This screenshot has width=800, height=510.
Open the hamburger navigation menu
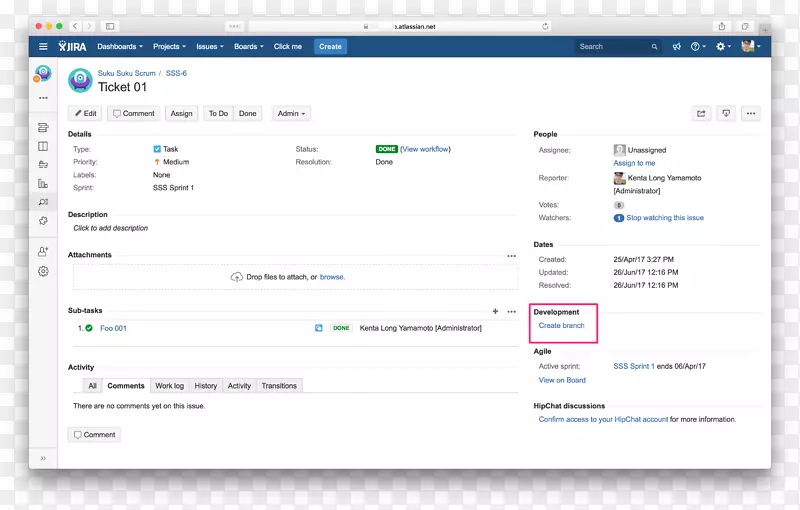click(43, 46)
